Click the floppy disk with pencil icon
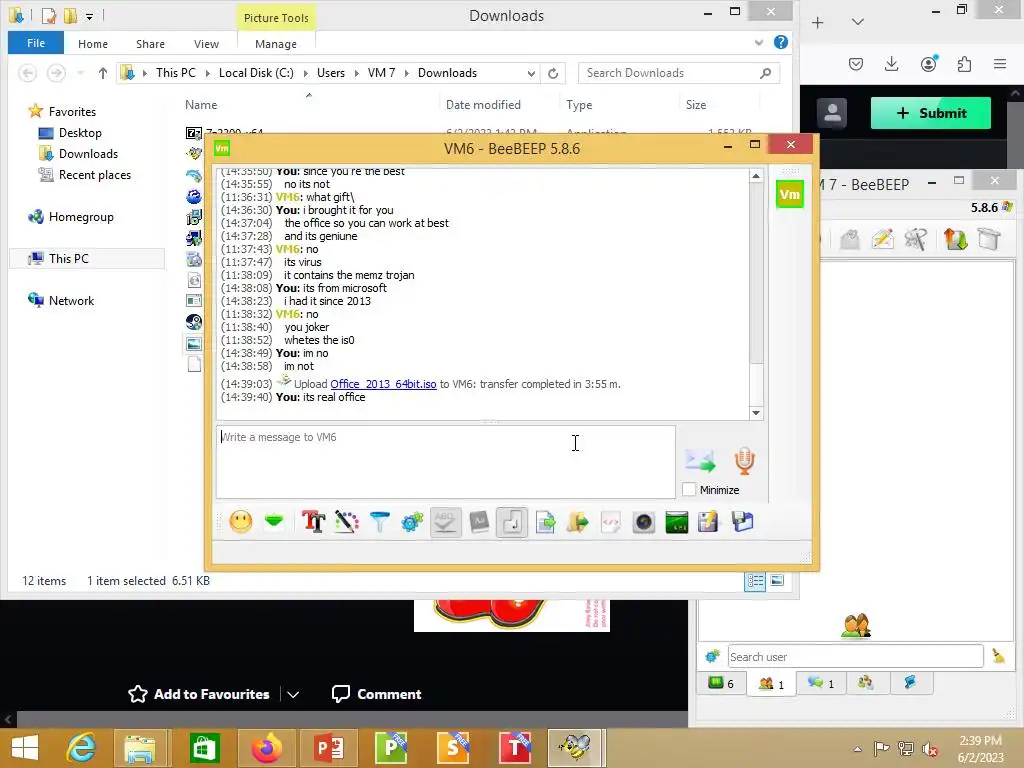The width and height of the screenshot is (1024, 768). click(709, 522)
